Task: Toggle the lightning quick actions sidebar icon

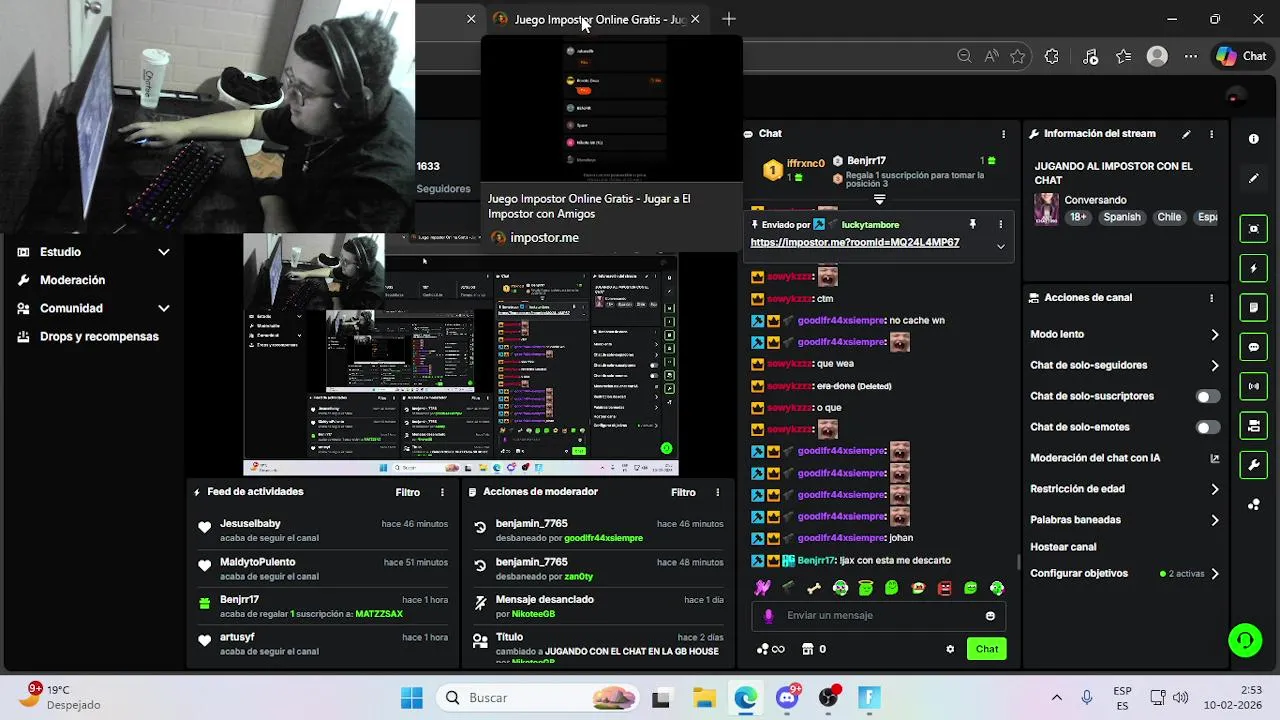Action: 1254,269
